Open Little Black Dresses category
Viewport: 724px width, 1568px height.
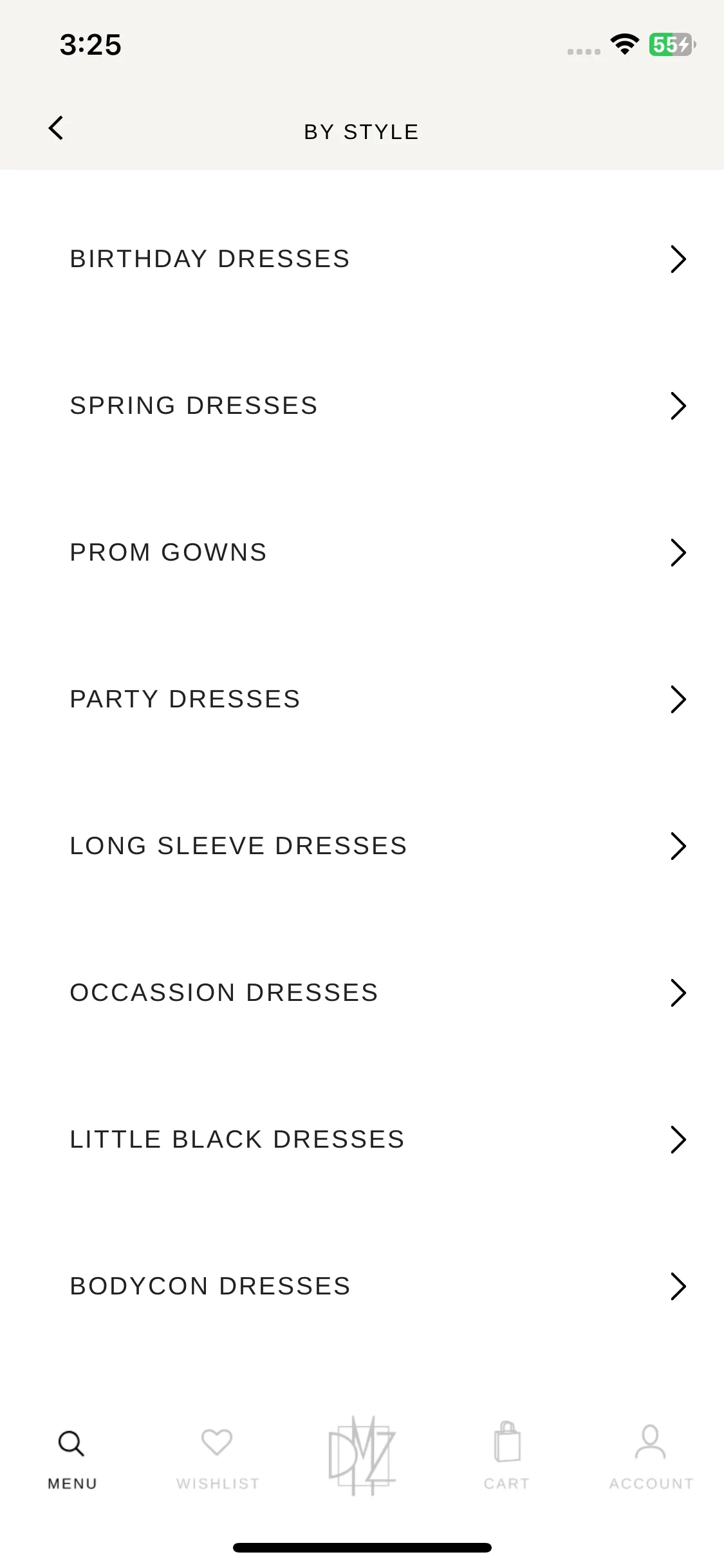pos(362,1139)
